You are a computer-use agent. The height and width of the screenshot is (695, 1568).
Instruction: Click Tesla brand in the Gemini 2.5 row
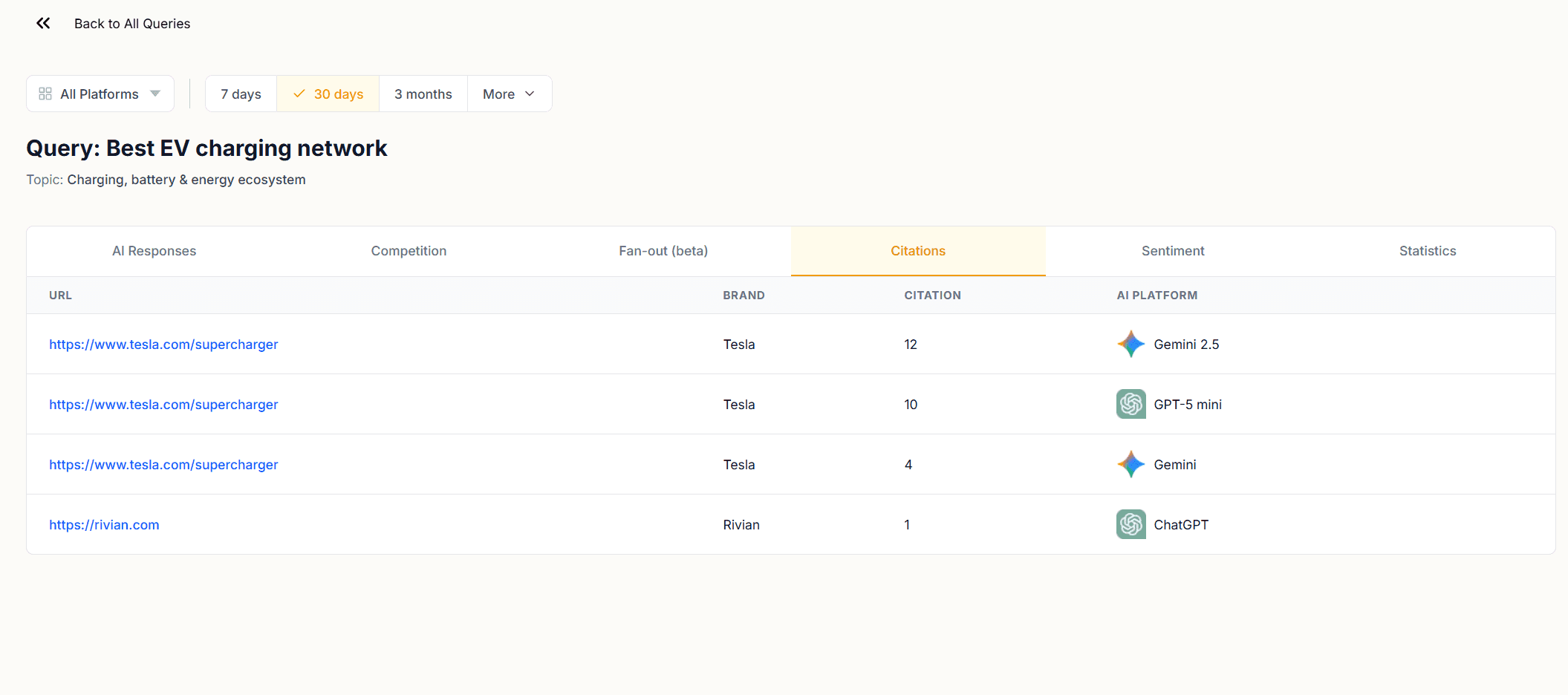739,345
